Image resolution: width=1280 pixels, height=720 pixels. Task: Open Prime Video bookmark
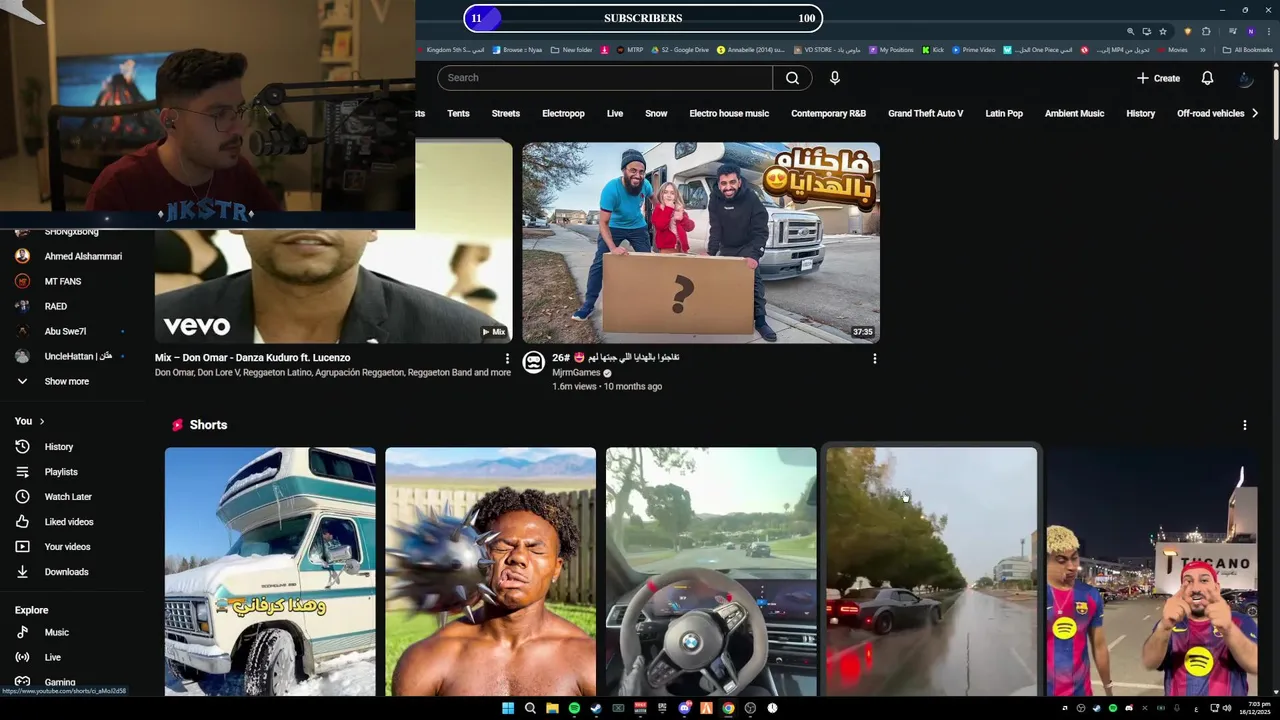click(973, 50)
